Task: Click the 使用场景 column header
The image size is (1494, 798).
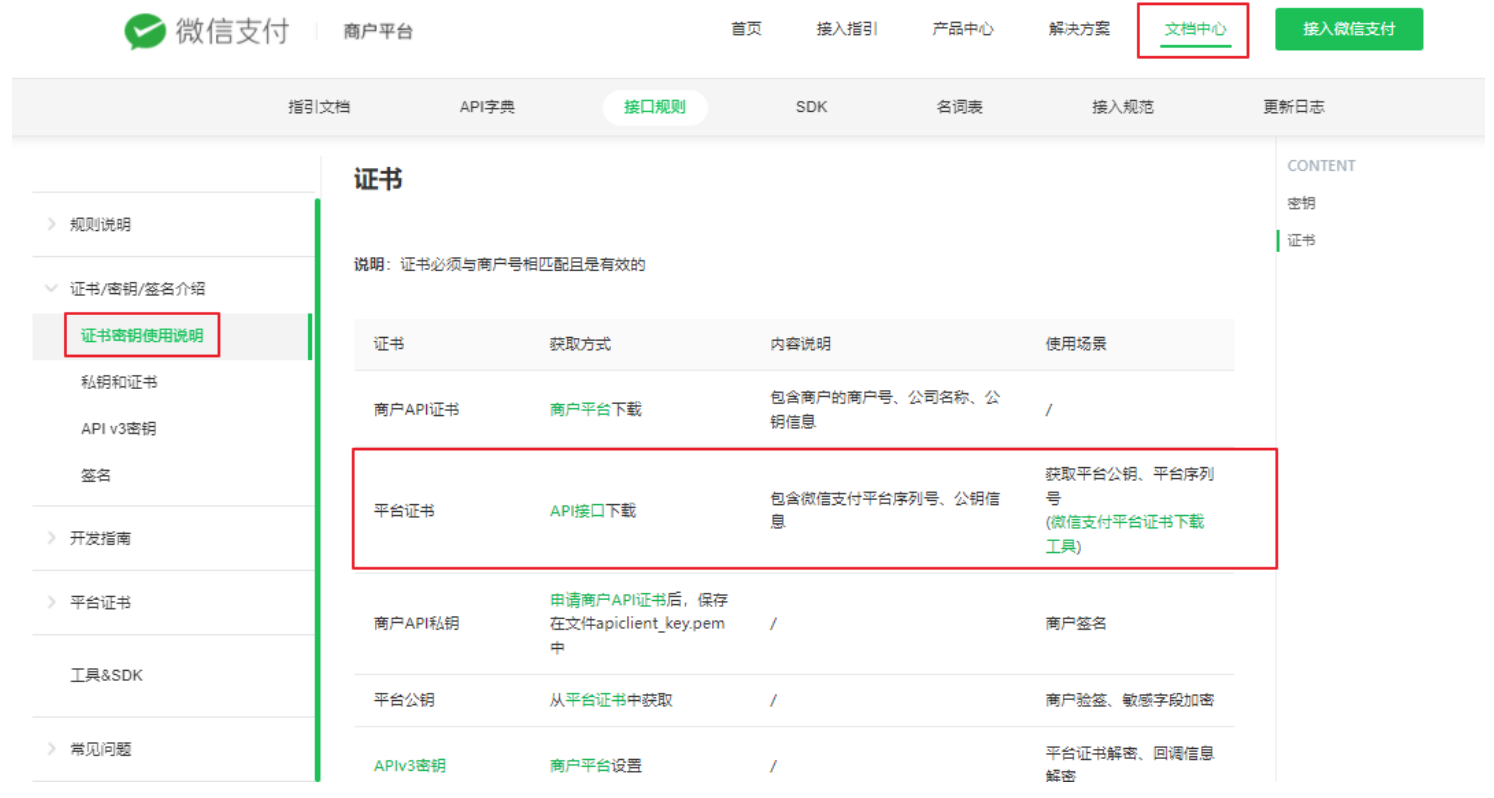Action: (x=1076, y=344)
